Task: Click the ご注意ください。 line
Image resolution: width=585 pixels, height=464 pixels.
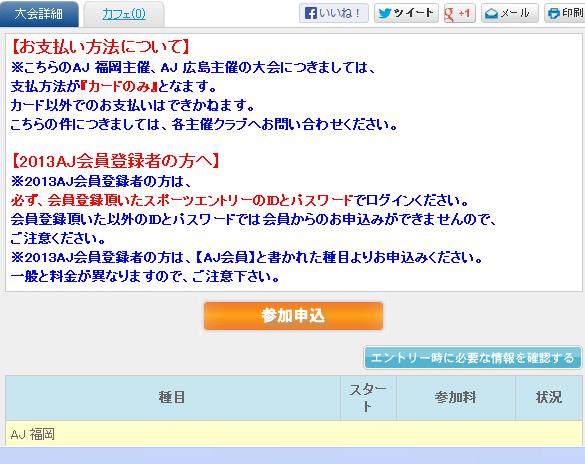Action: (x=58, y=239)
